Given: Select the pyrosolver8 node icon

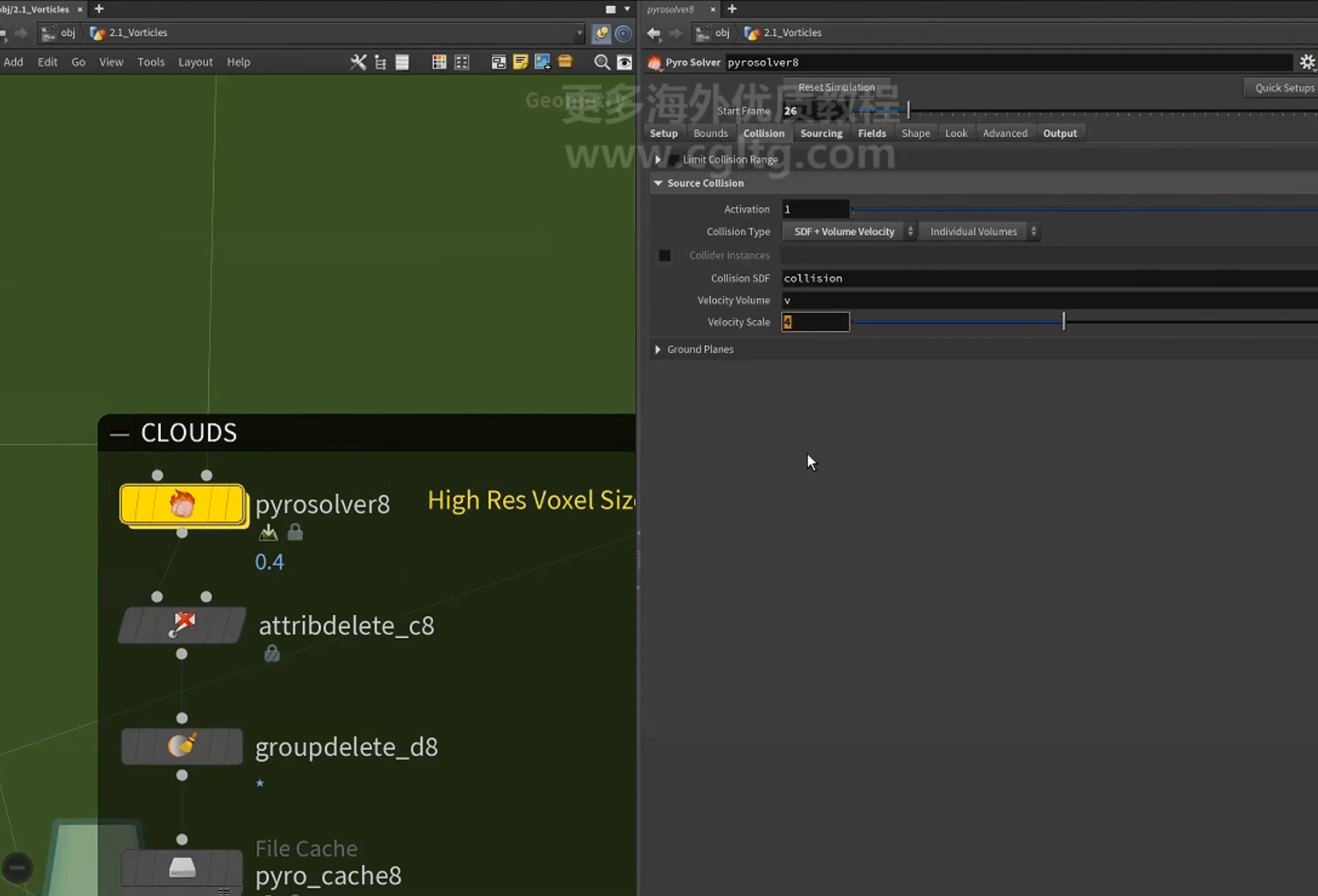Looking at the screenshot, I should point(182,504).
